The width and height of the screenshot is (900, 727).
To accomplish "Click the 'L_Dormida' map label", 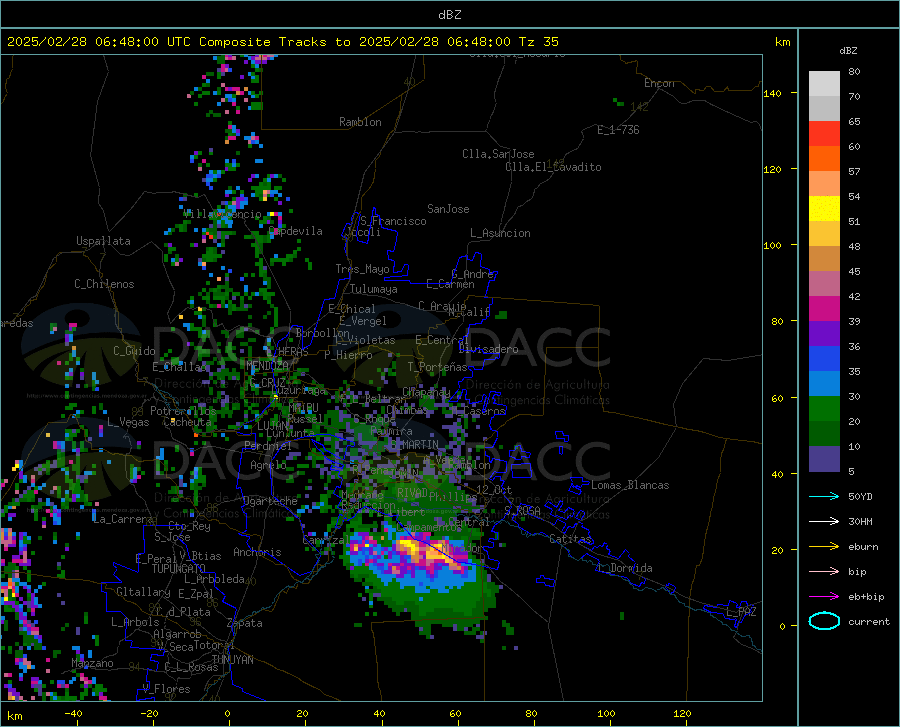I will [x=624, y=568].
